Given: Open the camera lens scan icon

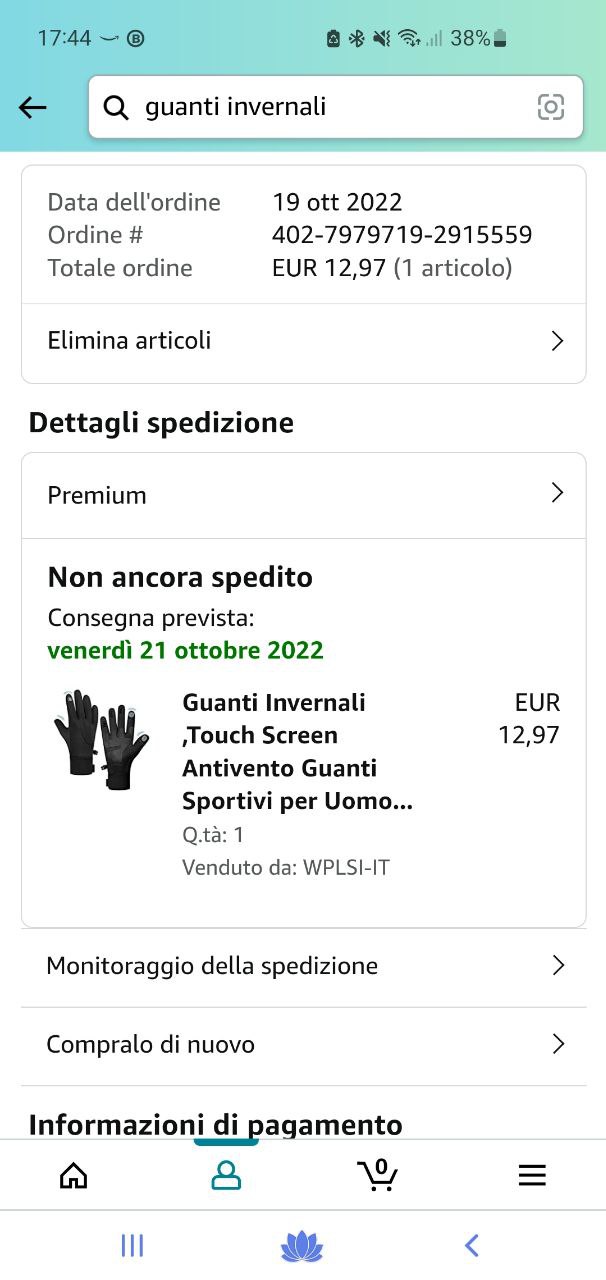Looking at the screenshot, I should click(551, 107).
